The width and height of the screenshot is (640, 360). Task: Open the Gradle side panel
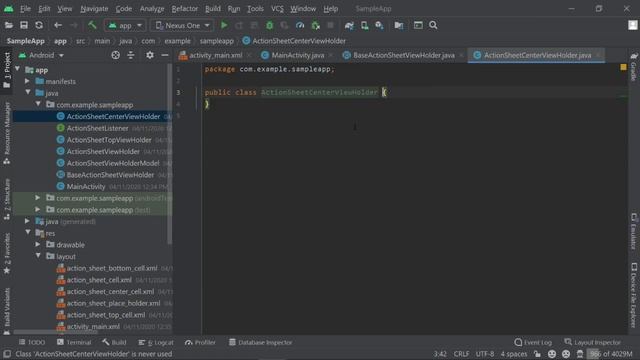(x=633, y=66)
